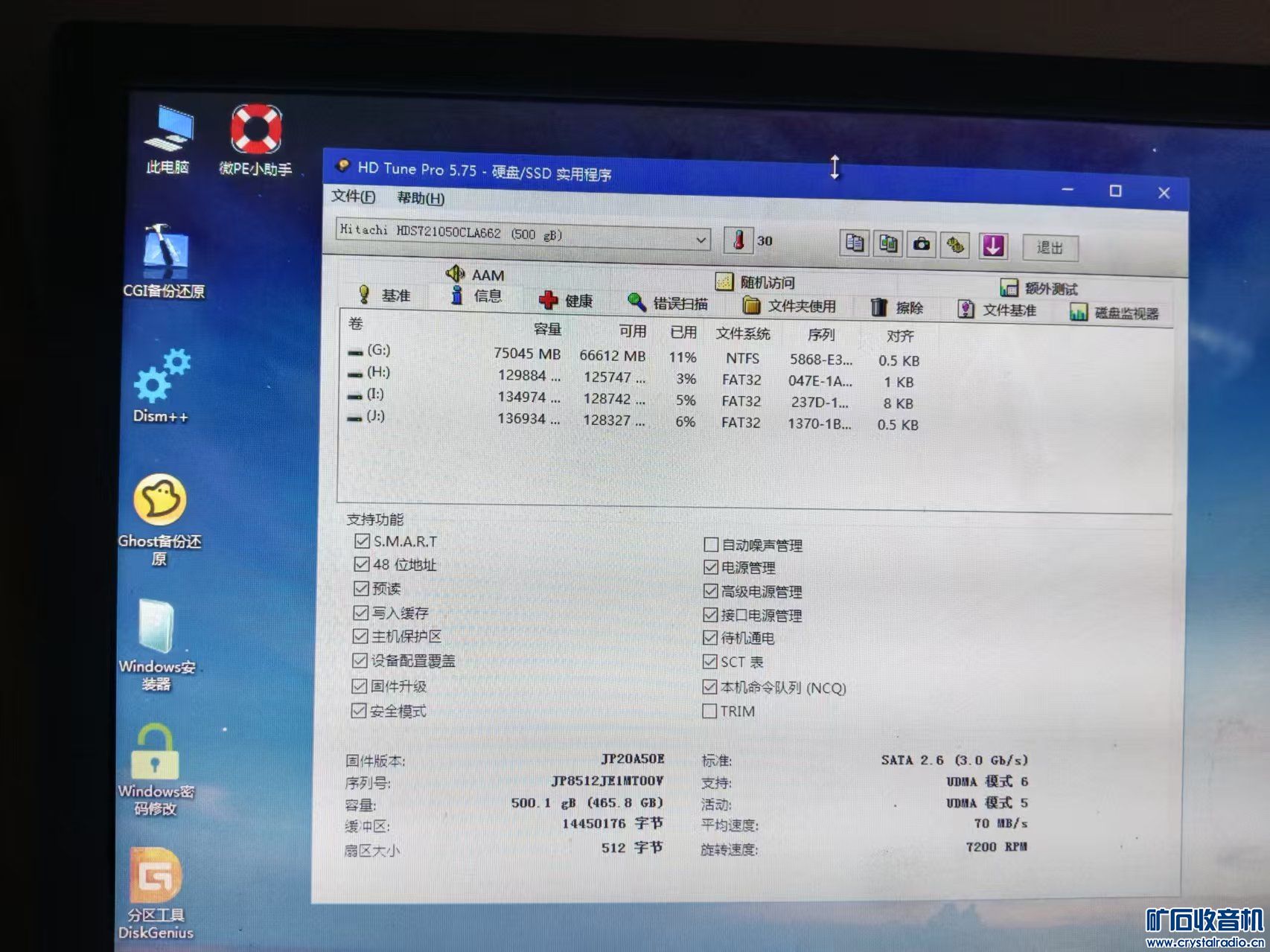This screenshot has width=1270, height=952.
Task: Select the G: volume drive icon
Action: (x=355, y=351)
